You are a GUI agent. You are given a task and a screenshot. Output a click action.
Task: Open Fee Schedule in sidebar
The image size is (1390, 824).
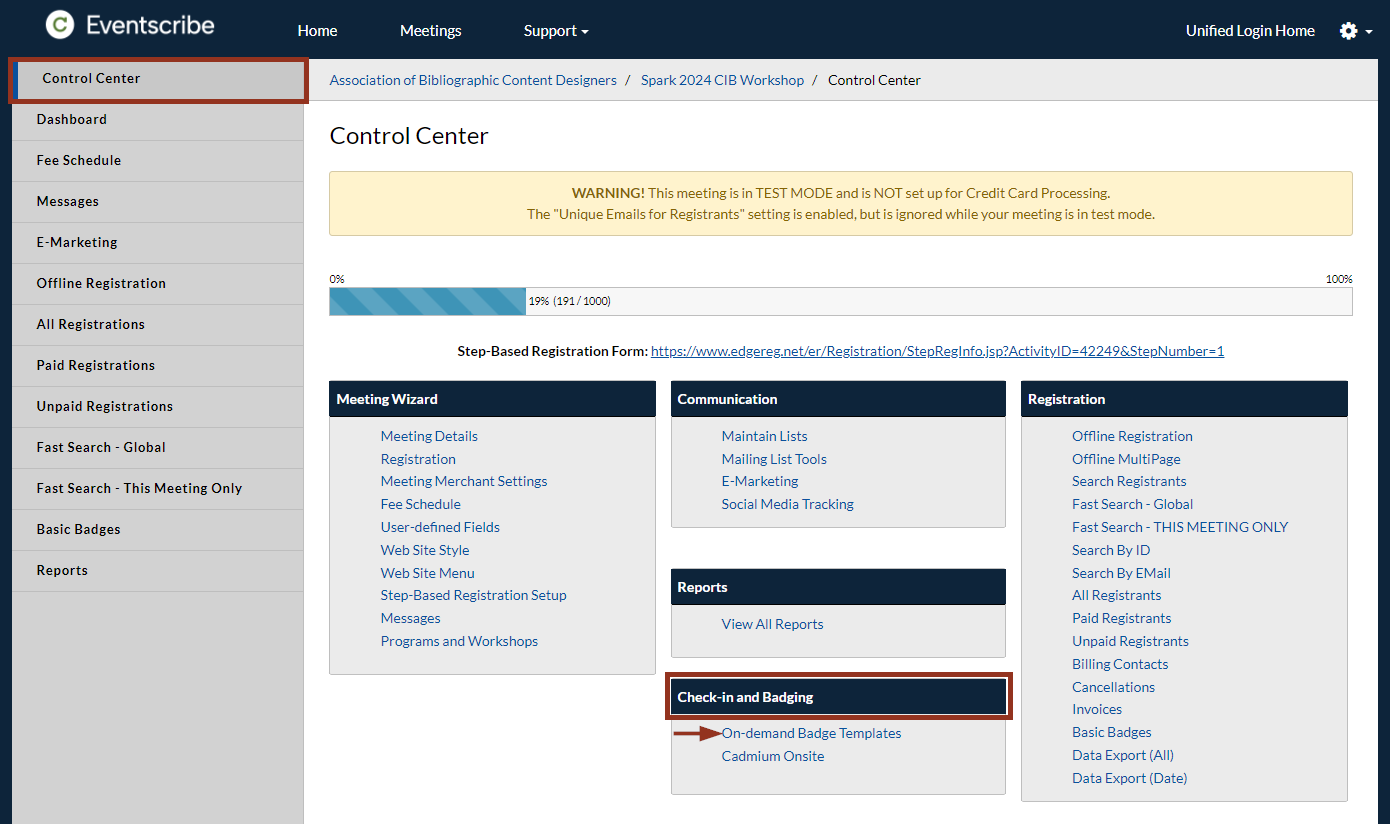(158, 161)
